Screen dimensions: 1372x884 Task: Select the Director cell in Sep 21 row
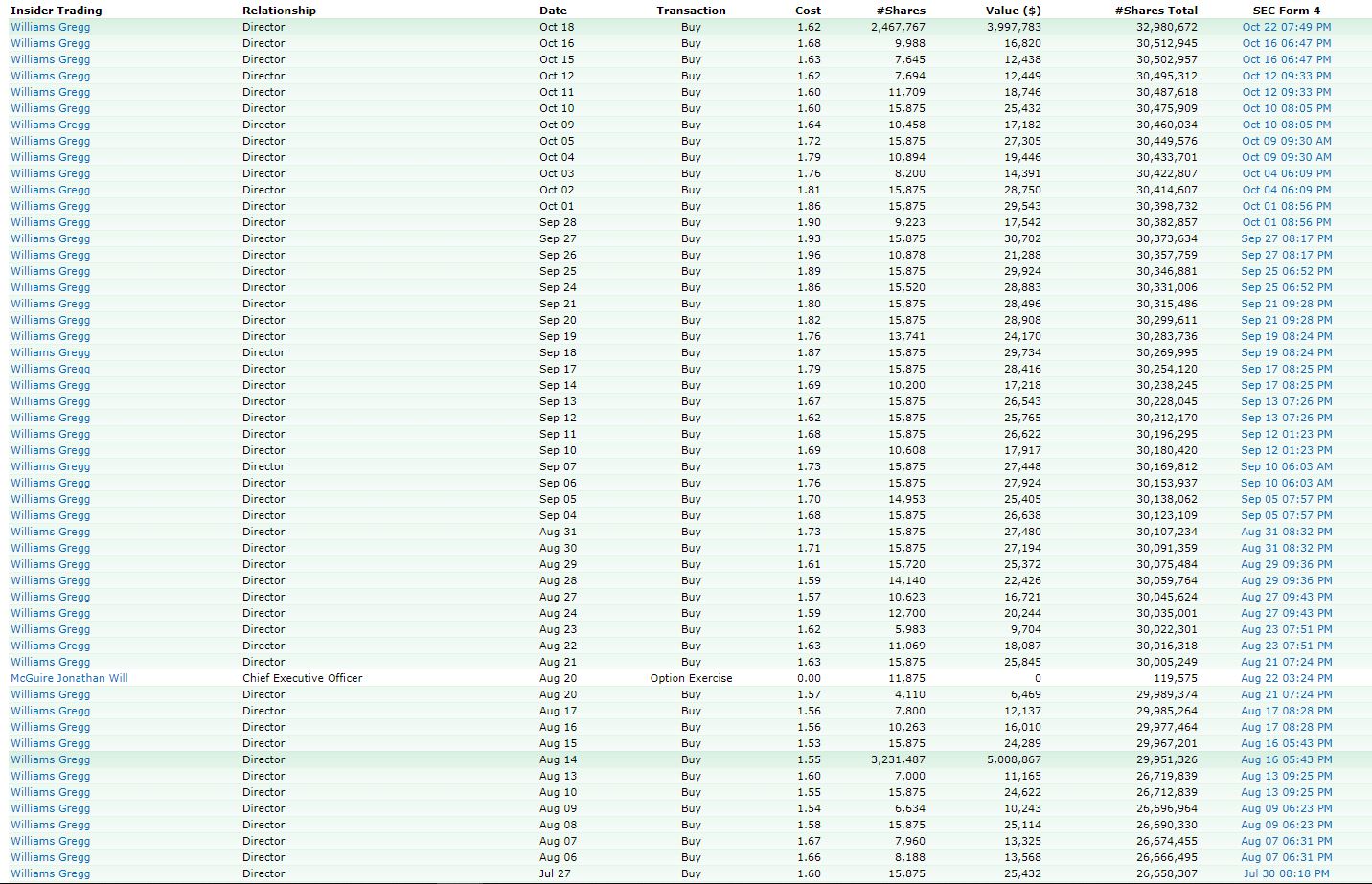[263, 304]
